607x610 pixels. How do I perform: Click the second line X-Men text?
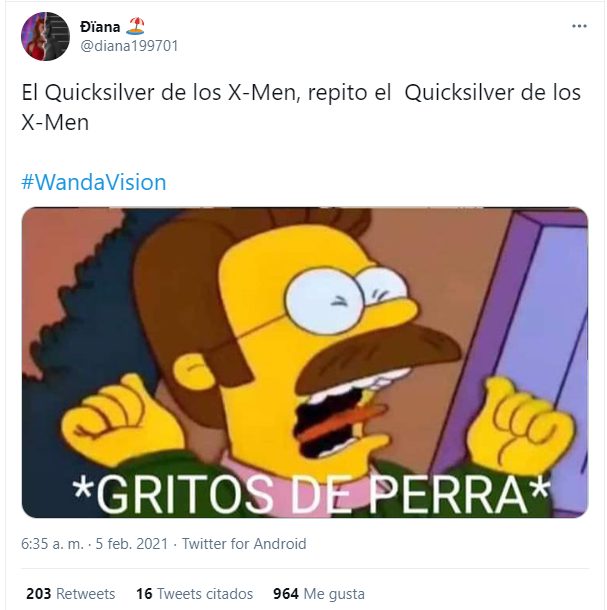pyautogui.click(x=55, y=123)
